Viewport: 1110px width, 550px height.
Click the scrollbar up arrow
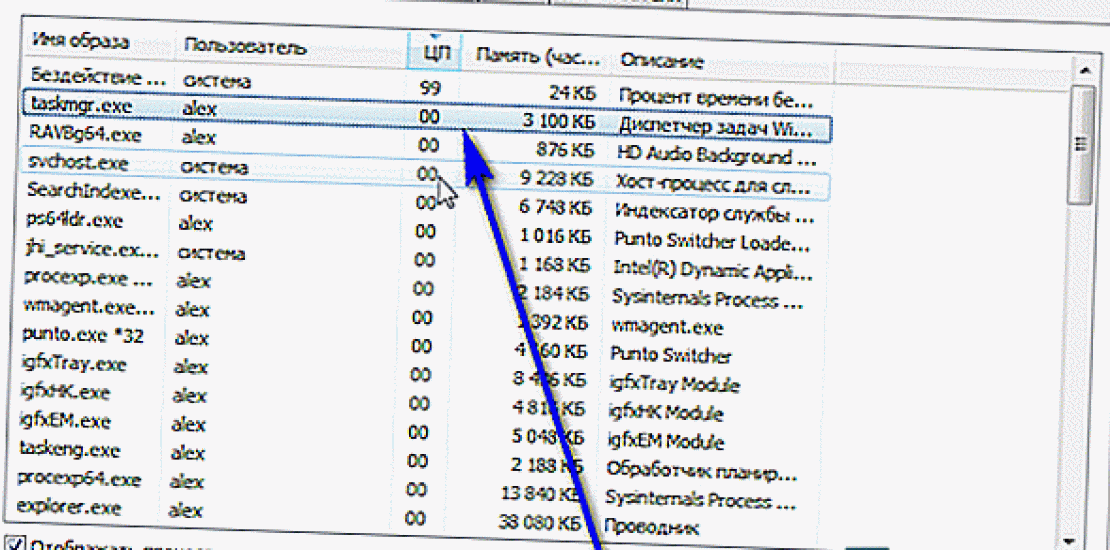[1082, 69]
